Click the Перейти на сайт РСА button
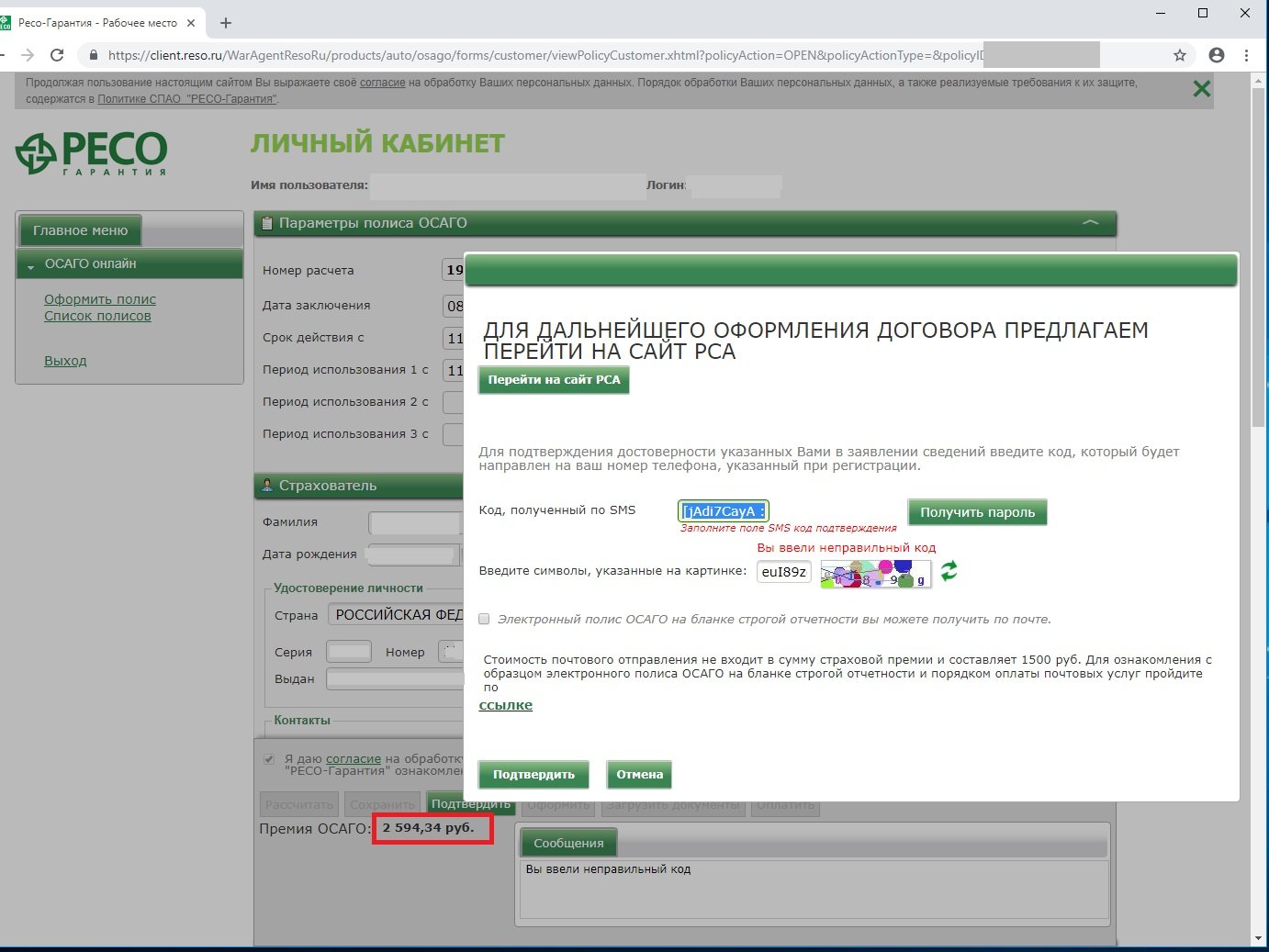This screenshot has width=1269, height=952. [x=554, y=379]
